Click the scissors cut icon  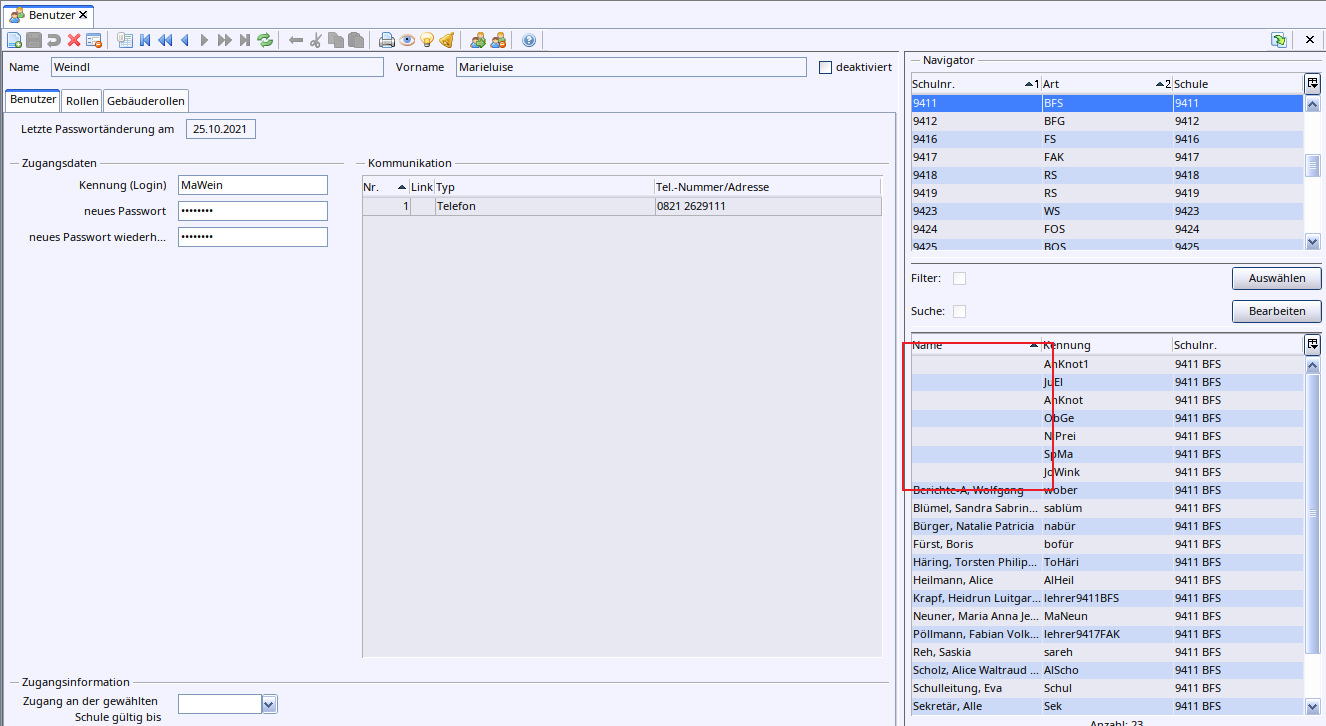click(x=316, y=40)
